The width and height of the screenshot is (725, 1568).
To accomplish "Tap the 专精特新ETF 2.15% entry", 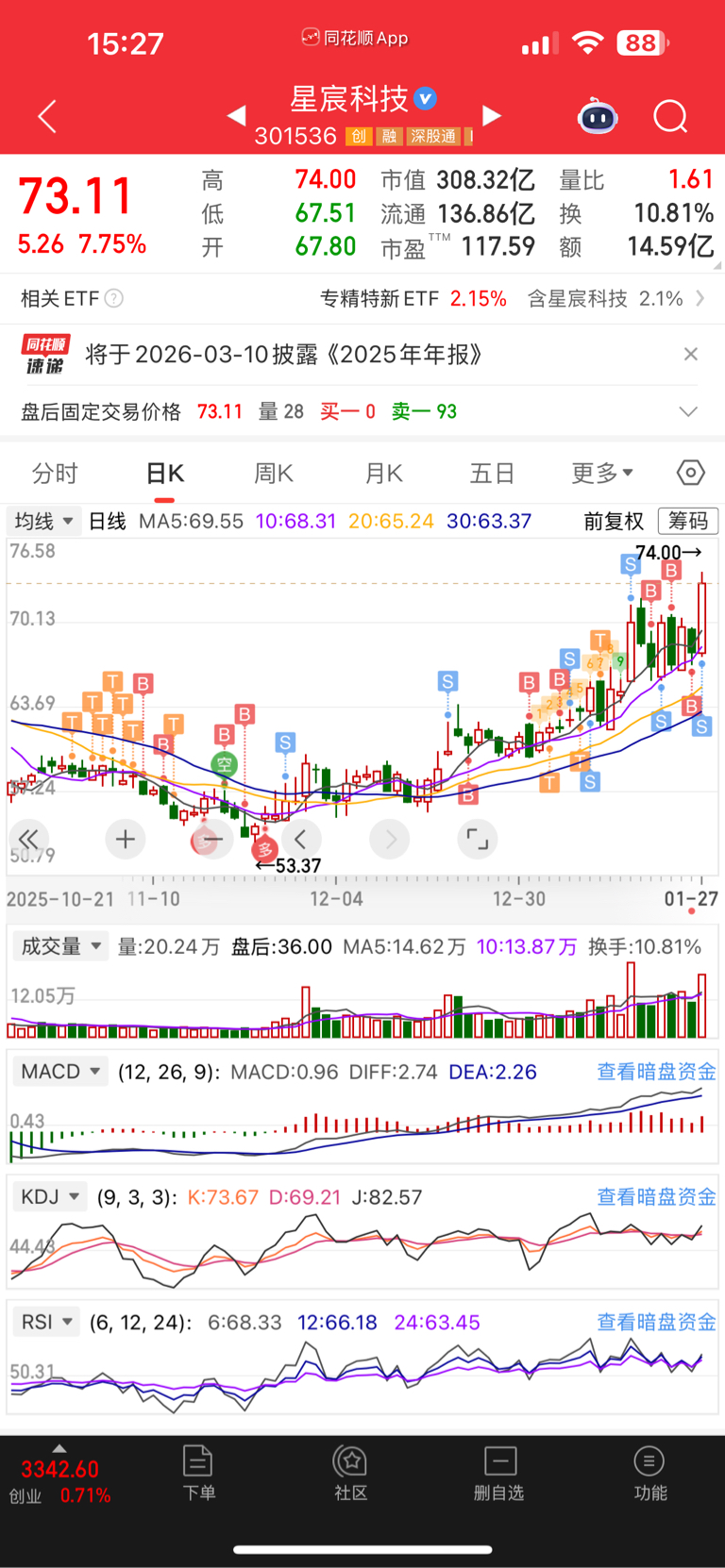I will click(413, 298).
